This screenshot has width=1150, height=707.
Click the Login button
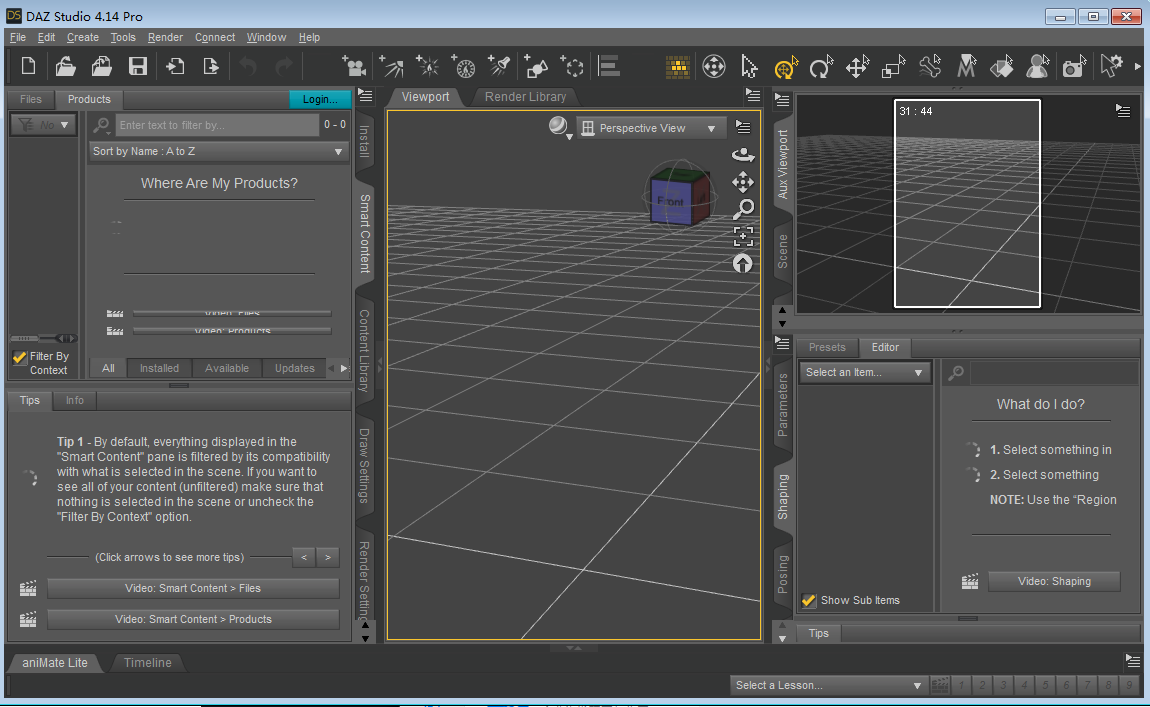coord(321,99)
